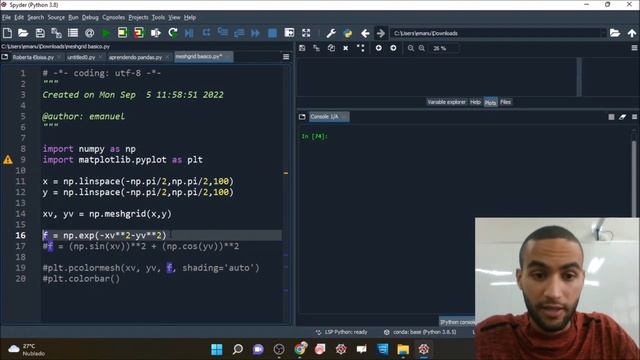Viewport: 640px width, 360px height.
Task: Browse editor tabs button
Action: pos(5,57)
